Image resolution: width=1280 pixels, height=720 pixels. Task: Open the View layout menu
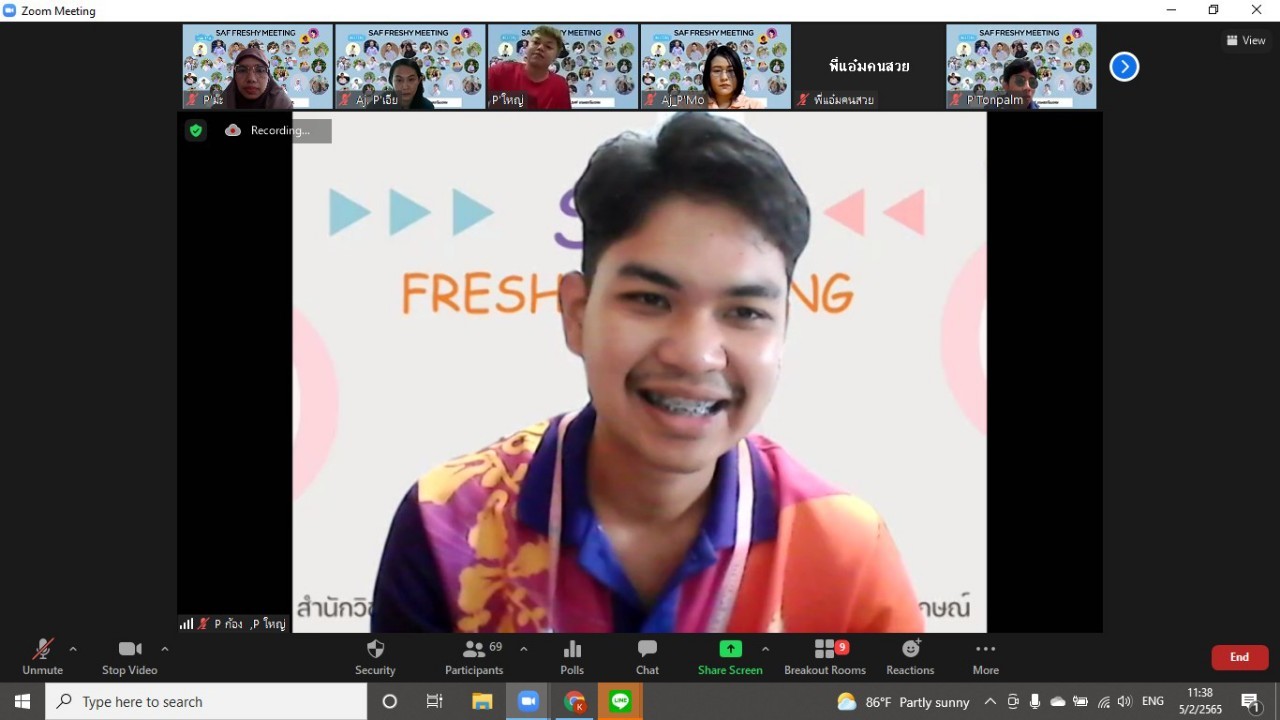[1246, 40]
